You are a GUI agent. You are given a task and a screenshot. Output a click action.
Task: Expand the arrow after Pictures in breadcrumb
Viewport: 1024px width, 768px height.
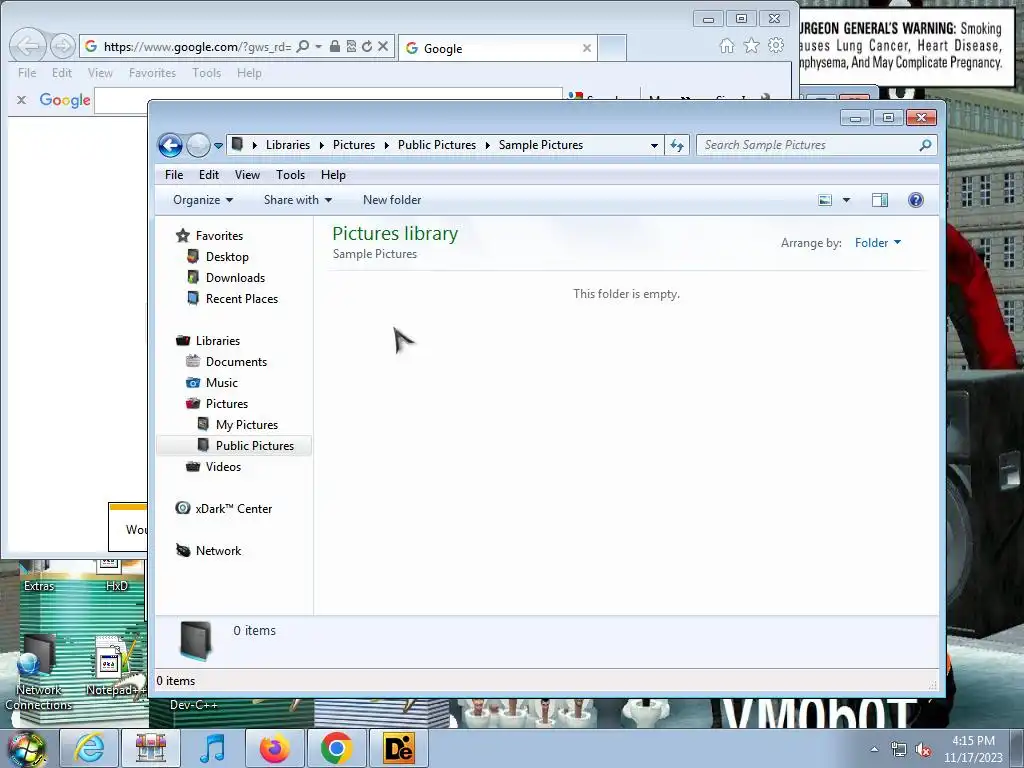pos(387,145)
